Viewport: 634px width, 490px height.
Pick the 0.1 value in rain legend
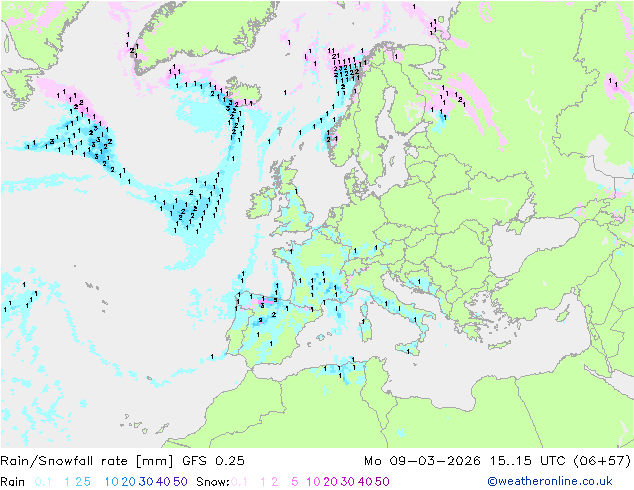(43, 482)
